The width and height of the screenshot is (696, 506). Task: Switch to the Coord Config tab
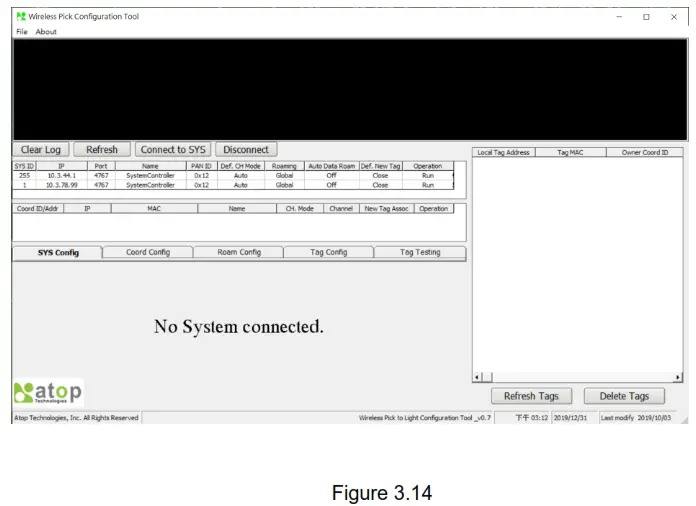pos(148,252)
